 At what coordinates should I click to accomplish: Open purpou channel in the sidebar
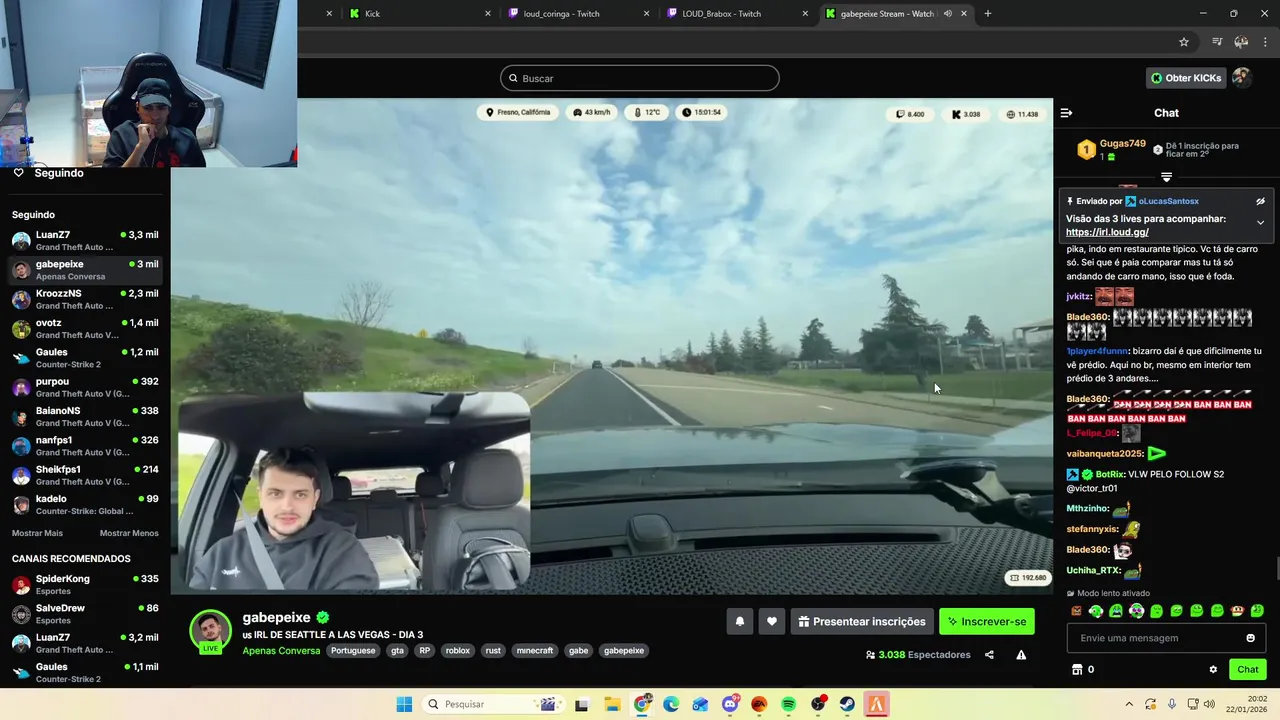pyautogui.click(x=85, y=387)
